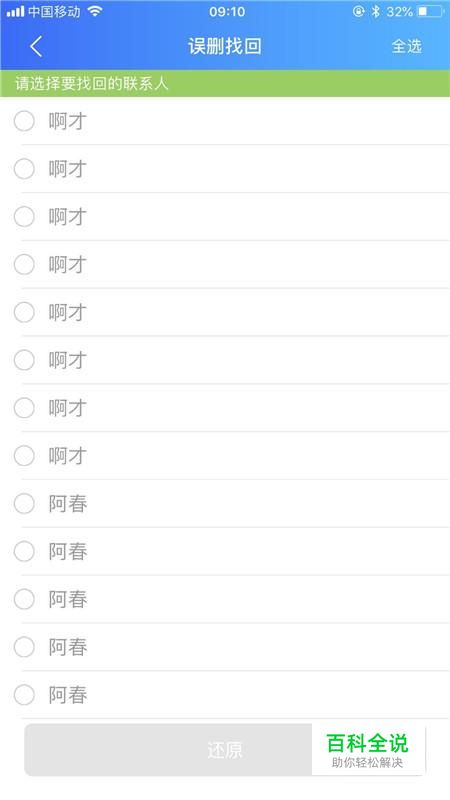
Task: Tap the 百科全说 watermark logo
Action: click(368, 749)
